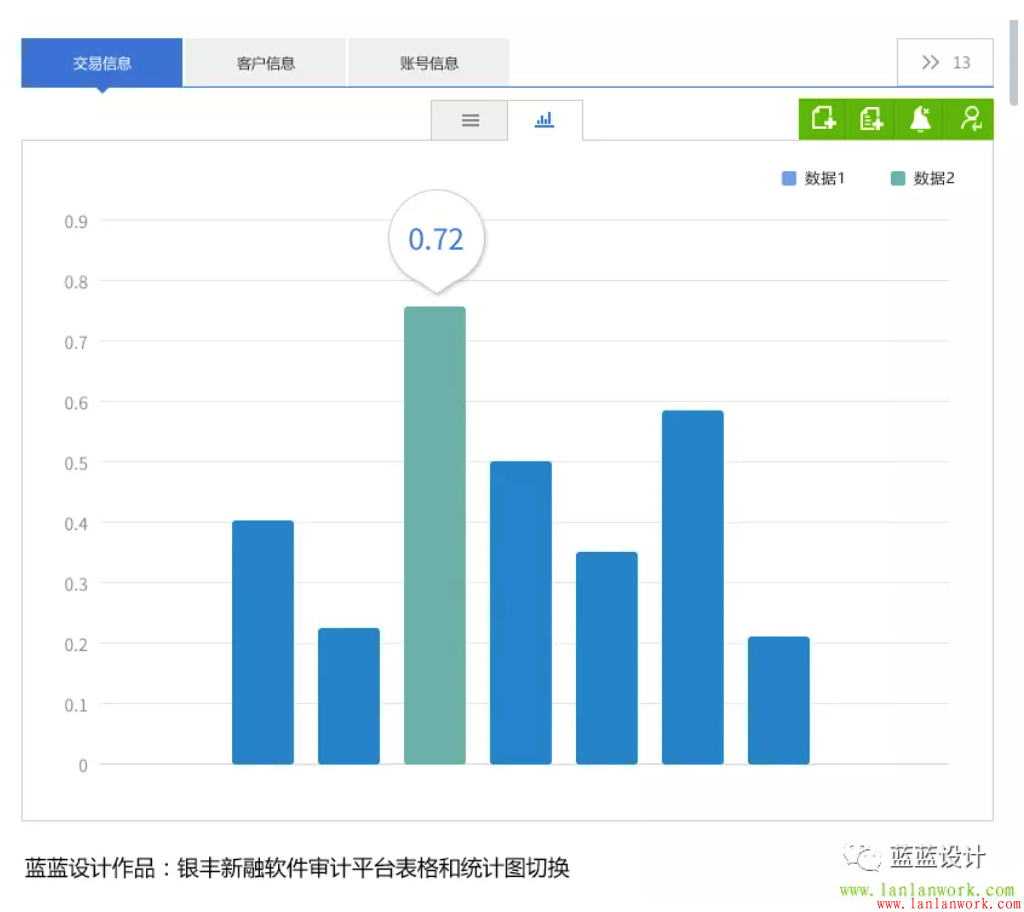
Task: Click the chat bubble logo icon
Action: point(860,855)
